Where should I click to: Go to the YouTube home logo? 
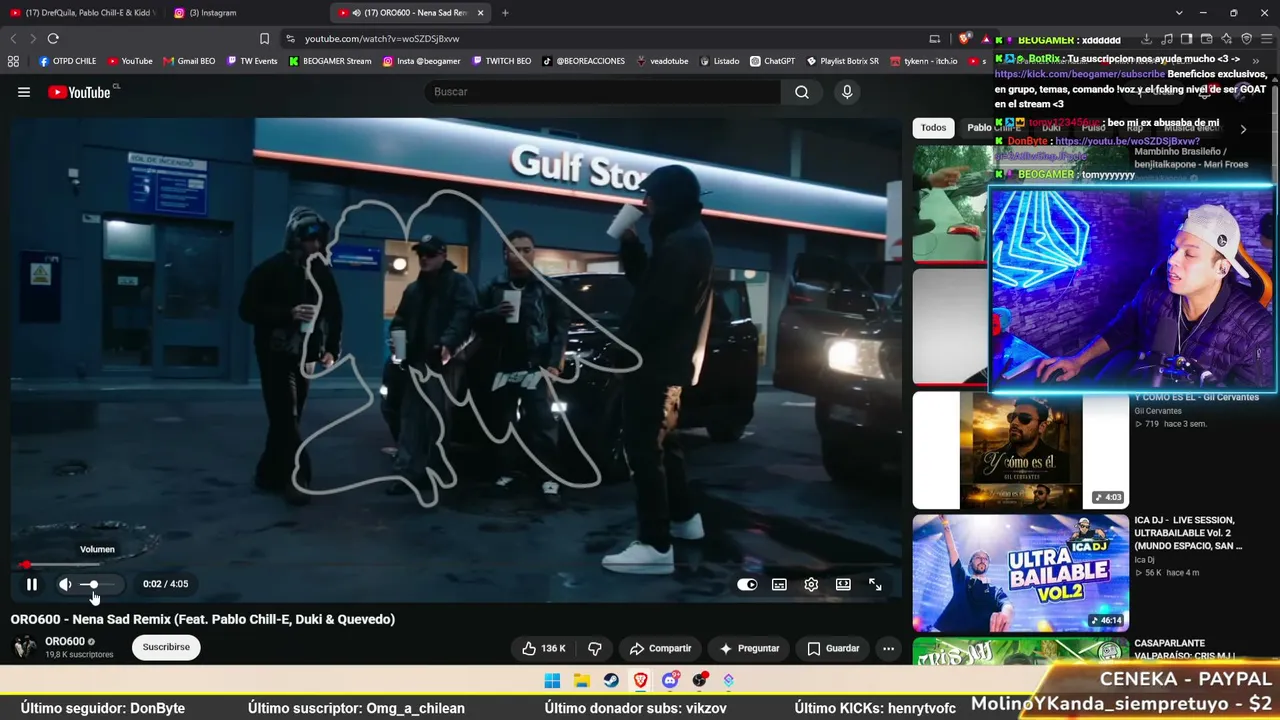pos(79,92)
